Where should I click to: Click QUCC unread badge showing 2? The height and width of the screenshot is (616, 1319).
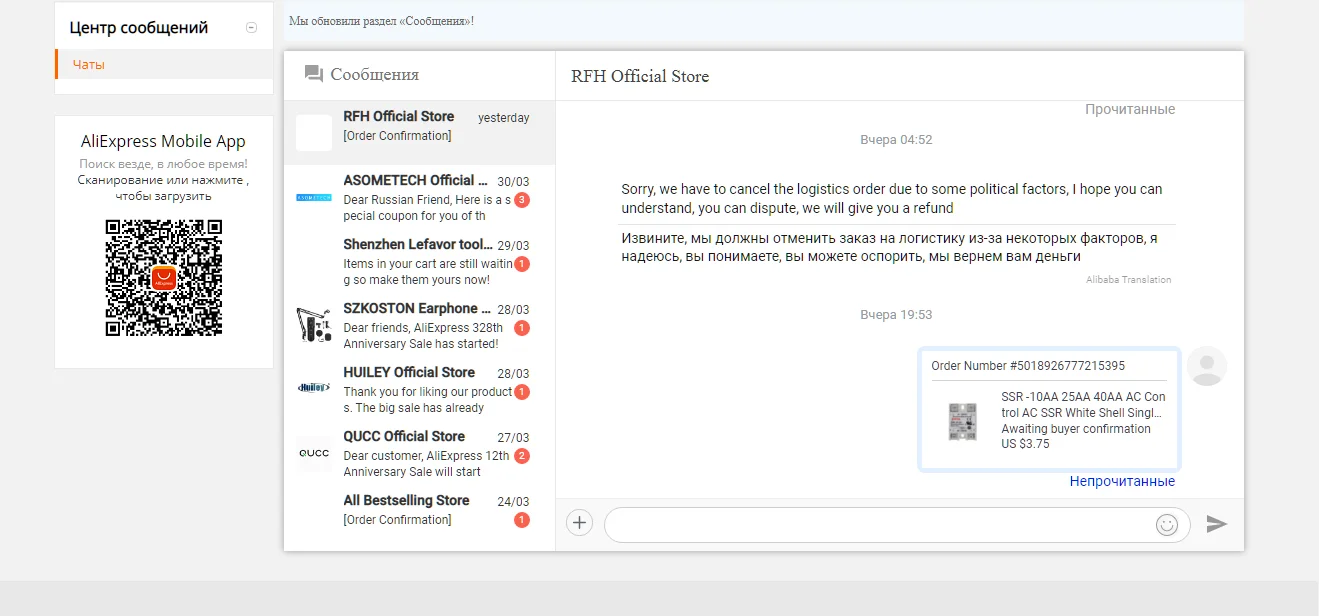(522, 456)
